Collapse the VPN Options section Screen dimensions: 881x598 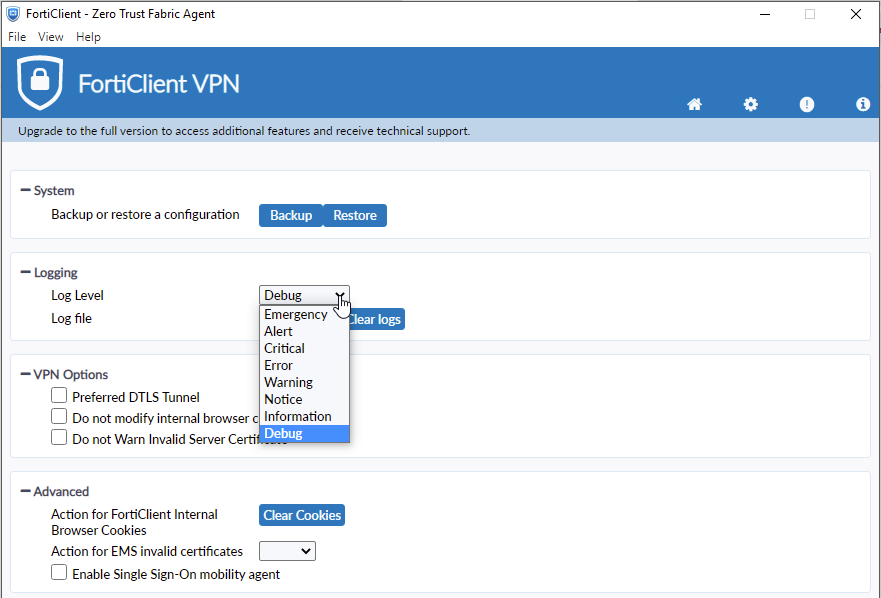click(25, 374)
